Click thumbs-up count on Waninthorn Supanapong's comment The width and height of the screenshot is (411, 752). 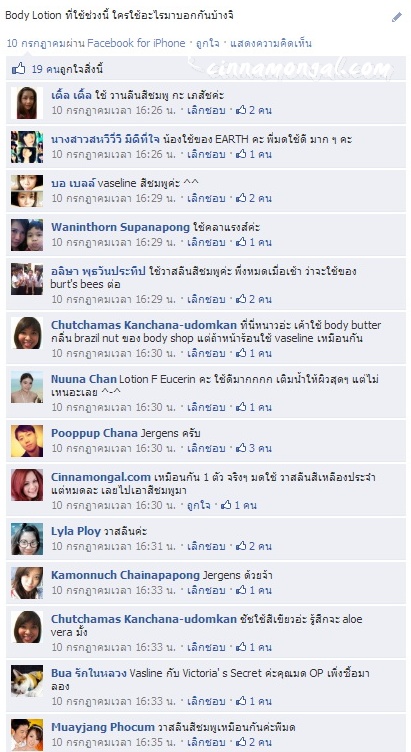click(254, 242)
